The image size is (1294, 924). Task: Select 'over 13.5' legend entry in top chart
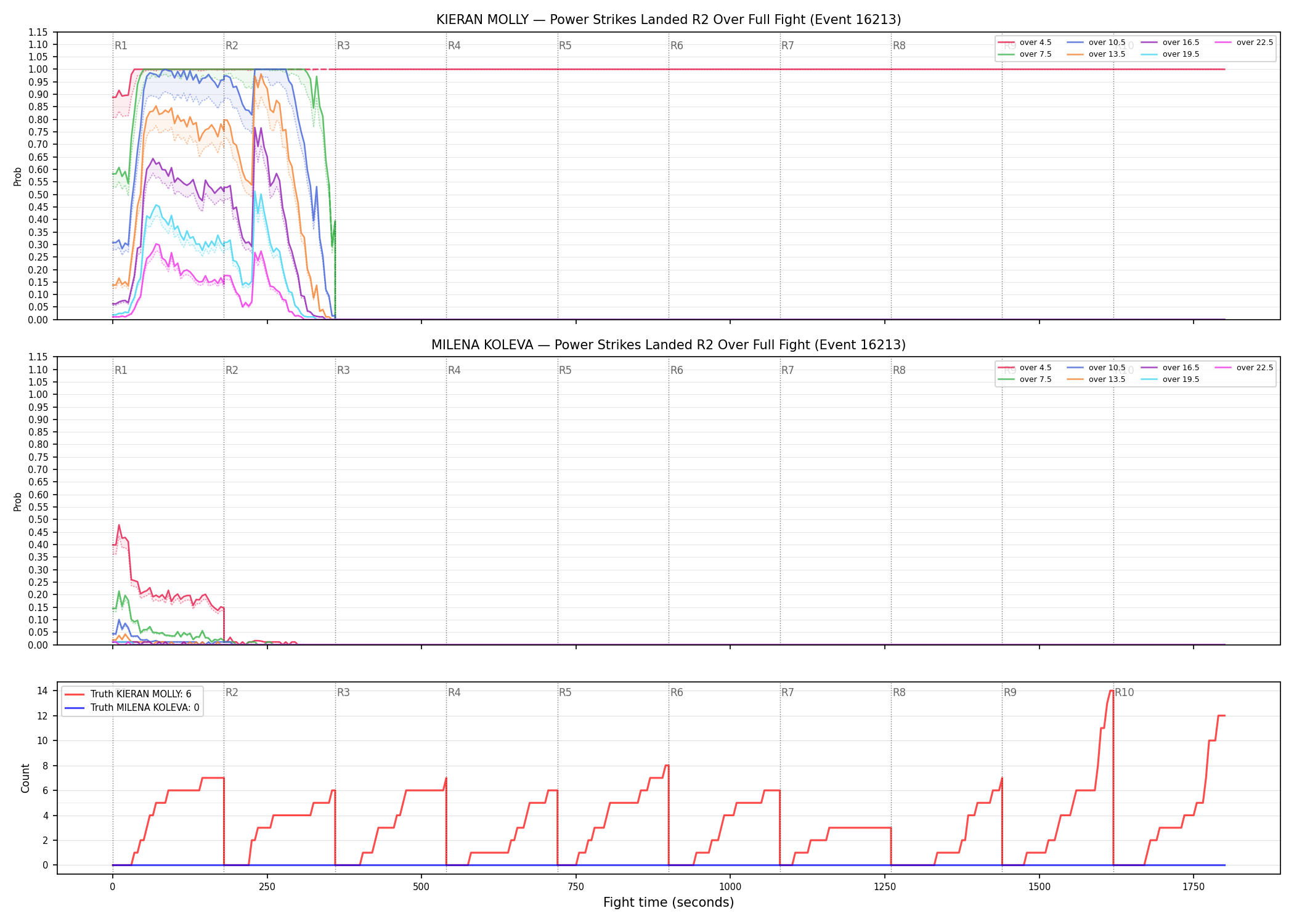[x=1096, y=54]
